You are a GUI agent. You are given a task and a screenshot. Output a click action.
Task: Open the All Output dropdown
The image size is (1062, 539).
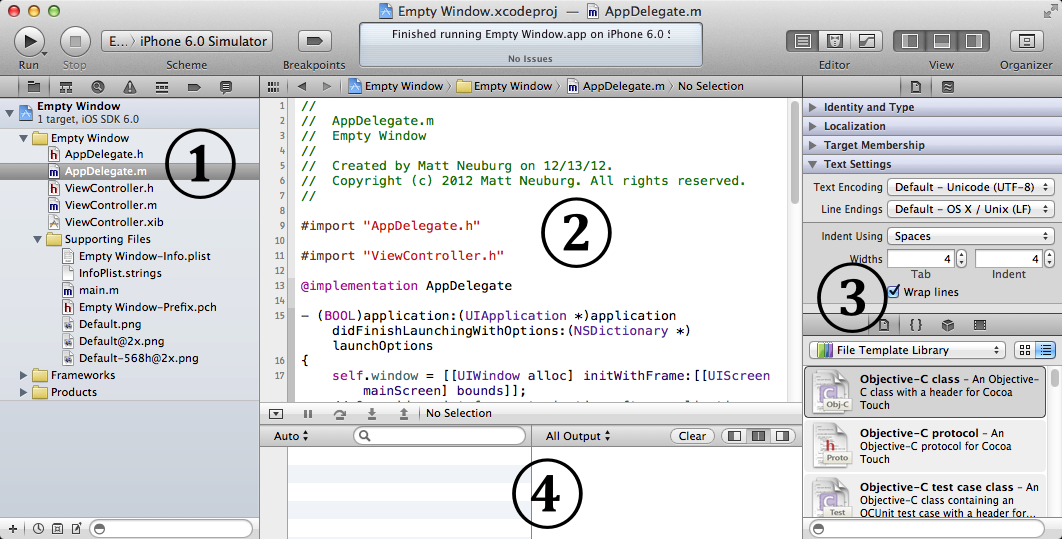click(x=578, y=436)
